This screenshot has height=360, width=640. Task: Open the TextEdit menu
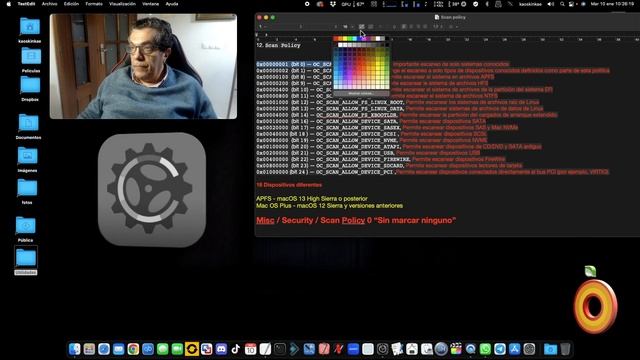tap(26, 4)
